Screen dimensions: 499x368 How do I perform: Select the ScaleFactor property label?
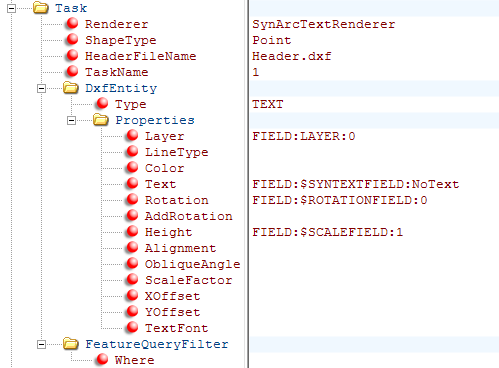[189, 280]
